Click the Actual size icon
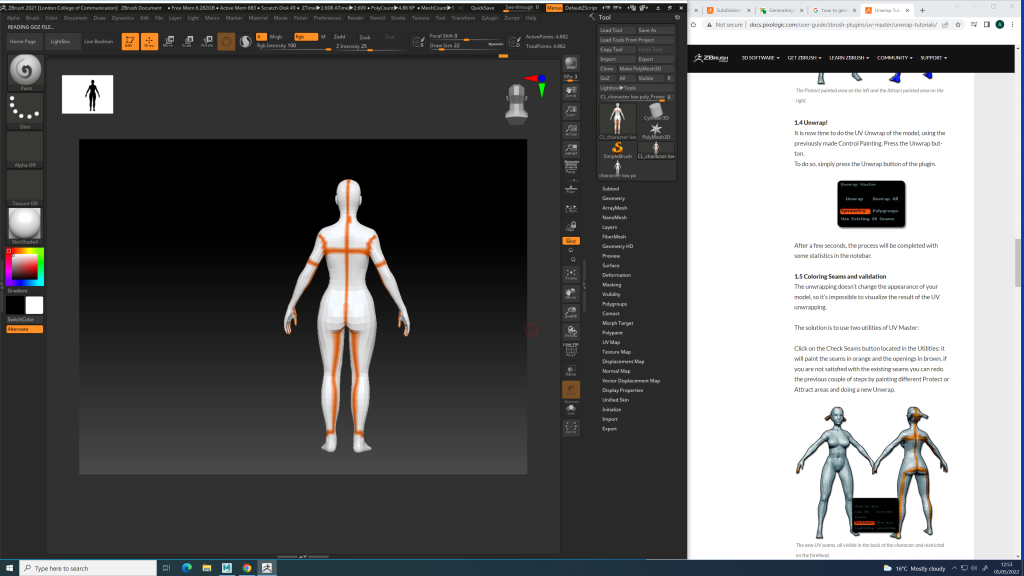 coord(571,131)
